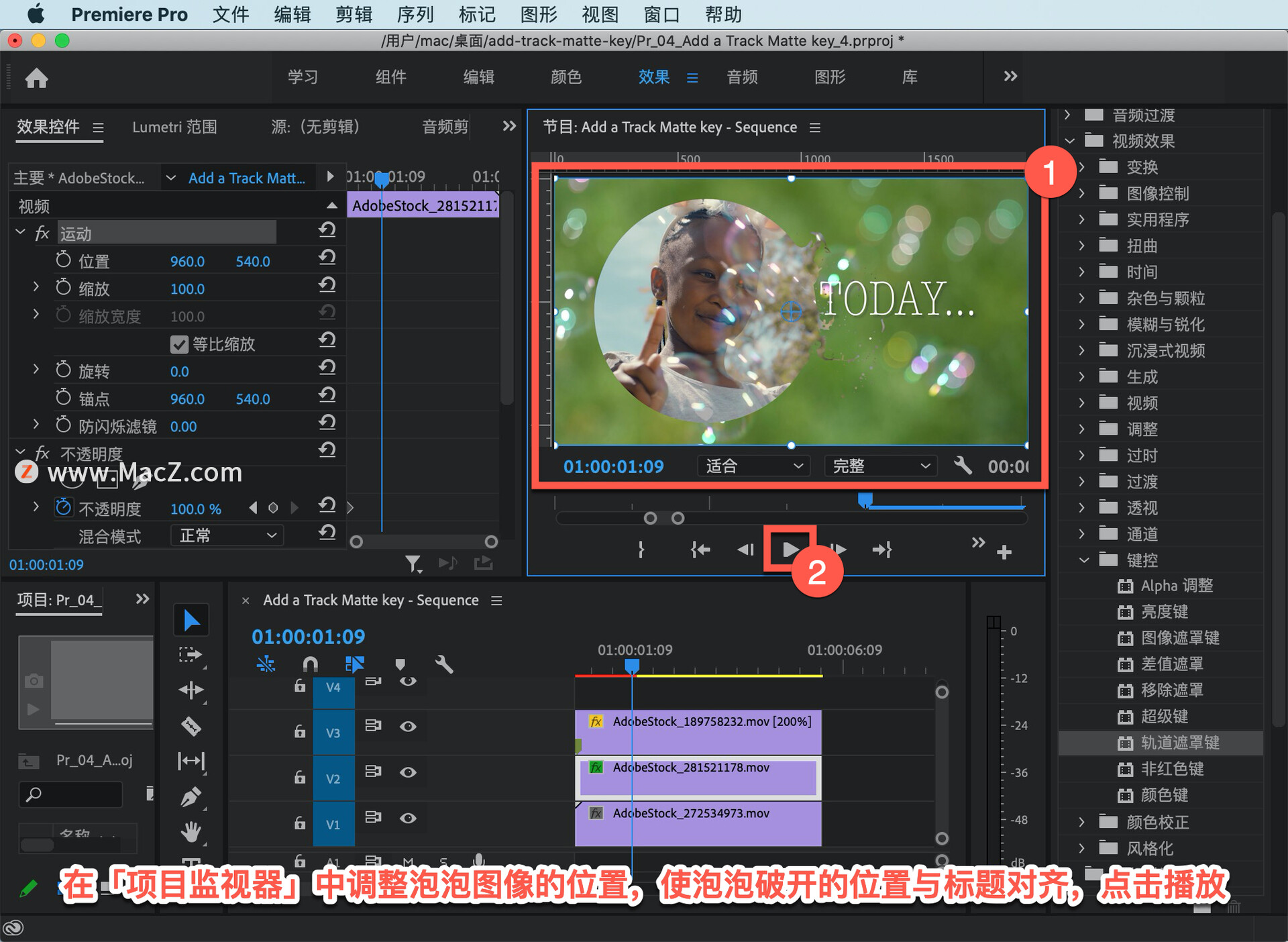Hide track V3 with eye icon
The height and width of the screenshot is (942, 1288).
[x=408, y=727]
